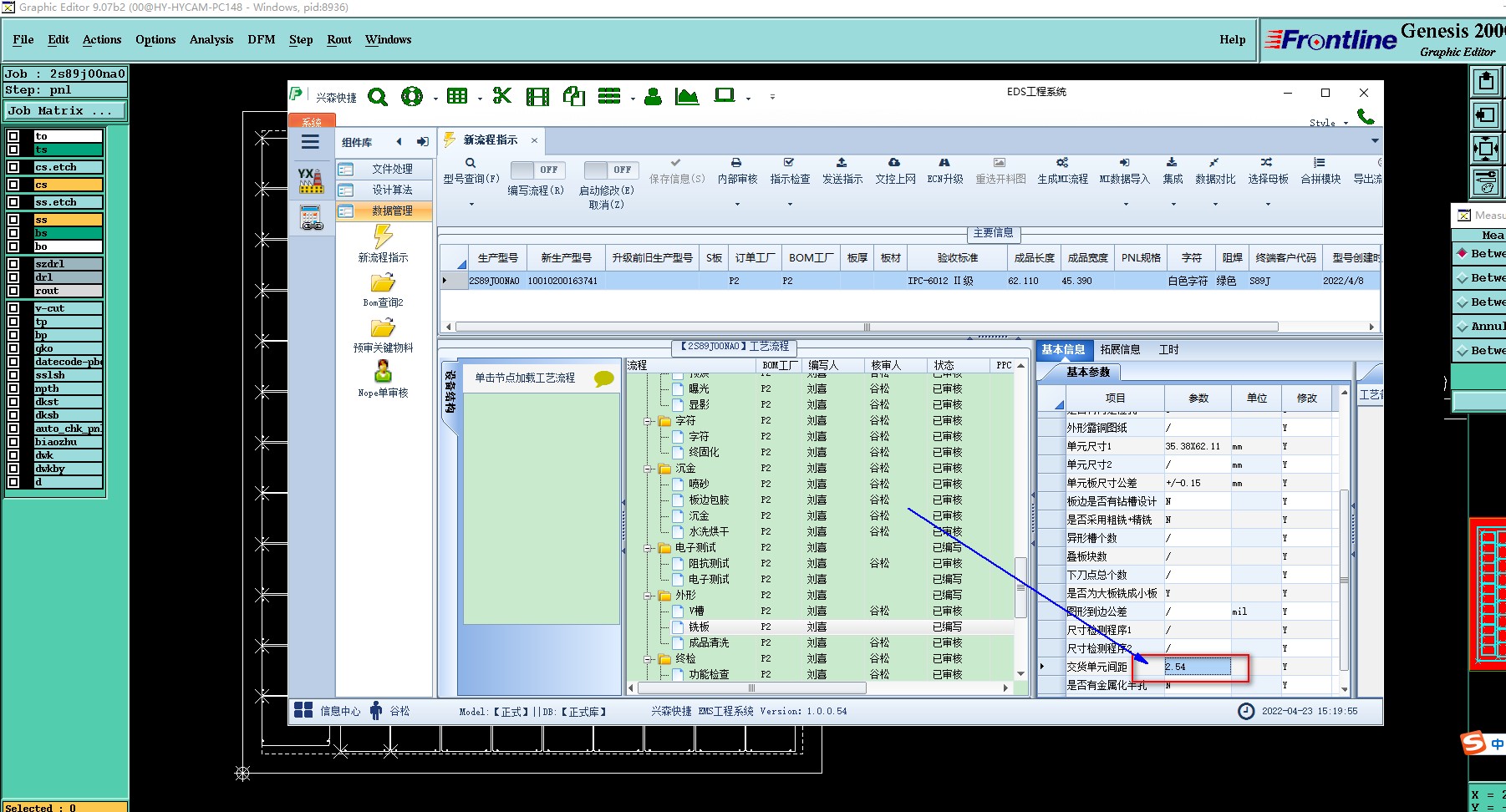Click the green area chart icon

tap(687, 97)
